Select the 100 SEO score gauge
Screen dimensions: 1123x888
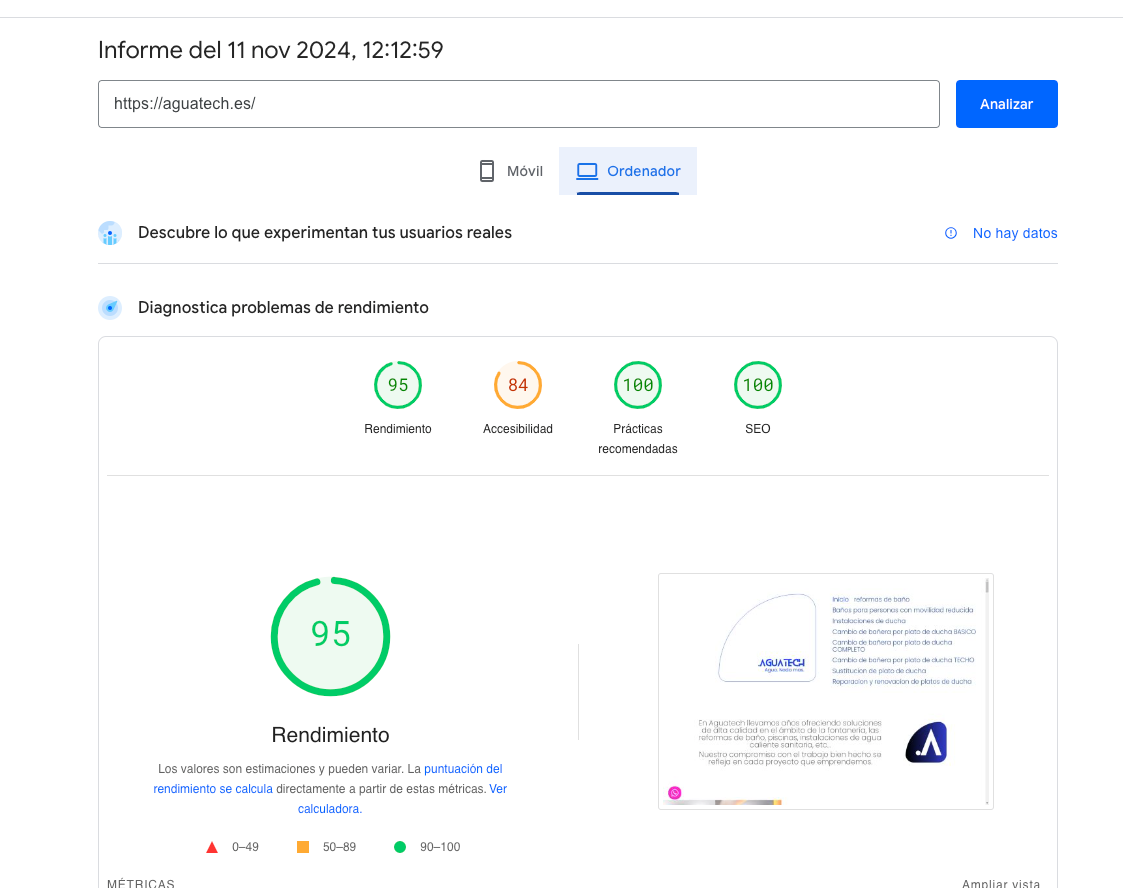758,385
